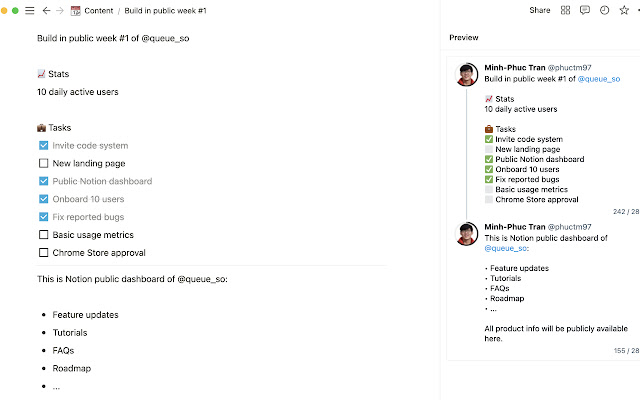
Task: Check the New landing page task
Action: [43, 163]
